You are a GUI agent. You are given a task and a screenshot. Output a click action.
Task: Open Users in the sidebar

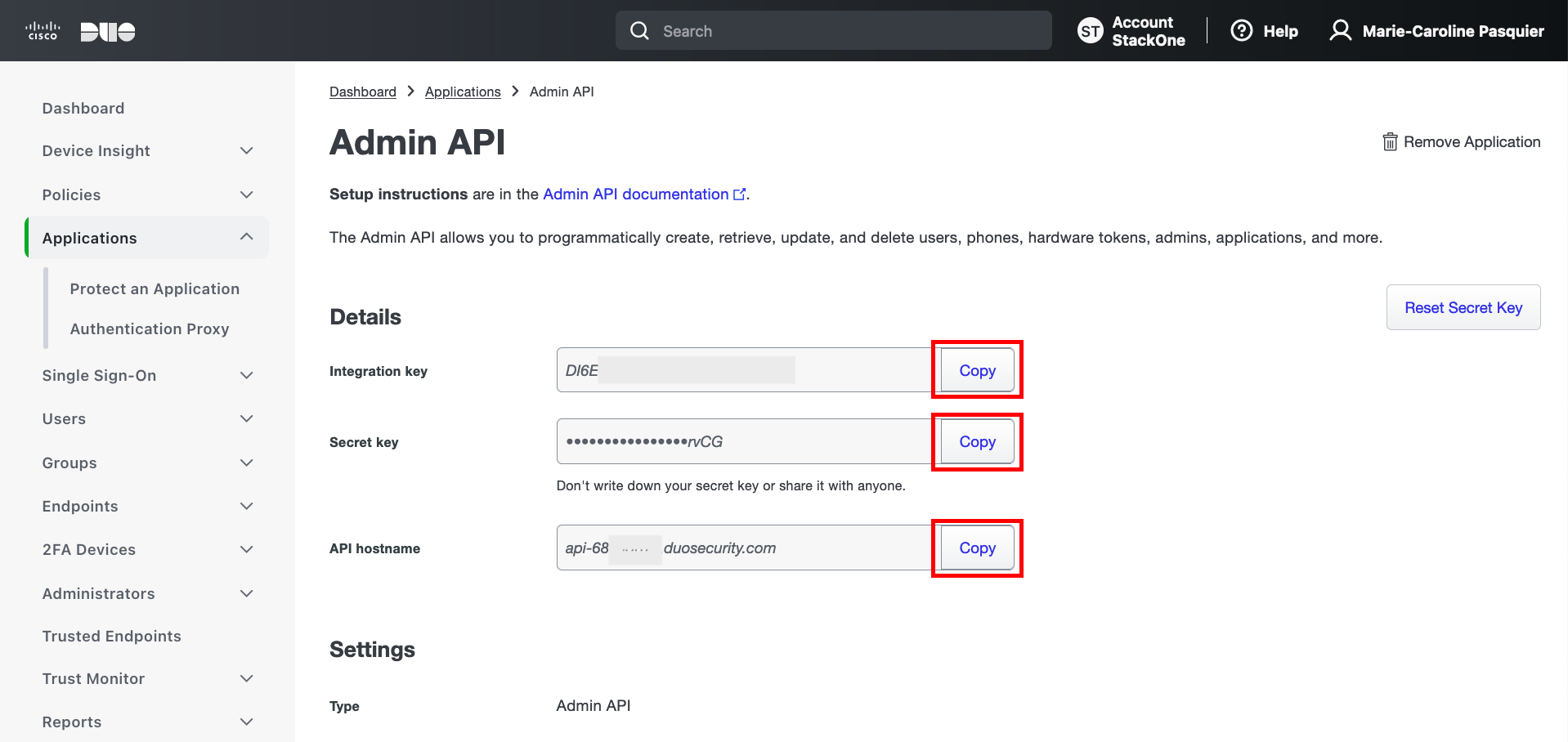coord(64,419)
